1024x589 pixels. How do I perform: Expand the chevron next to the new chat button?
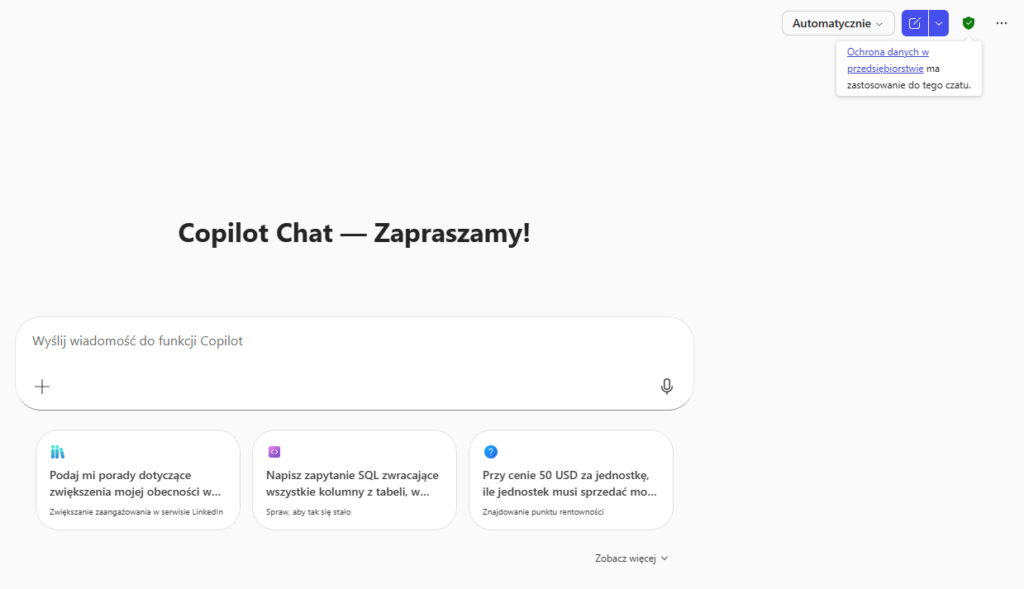(x=938, y=22)
